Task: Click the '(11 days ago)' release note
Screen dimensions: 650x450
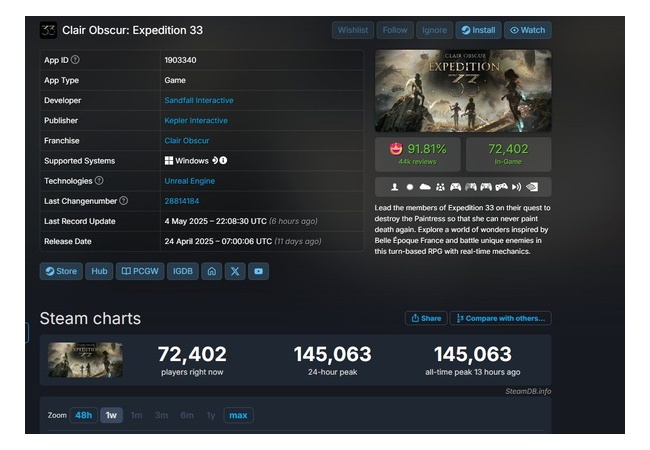Action: click(298, 241)
